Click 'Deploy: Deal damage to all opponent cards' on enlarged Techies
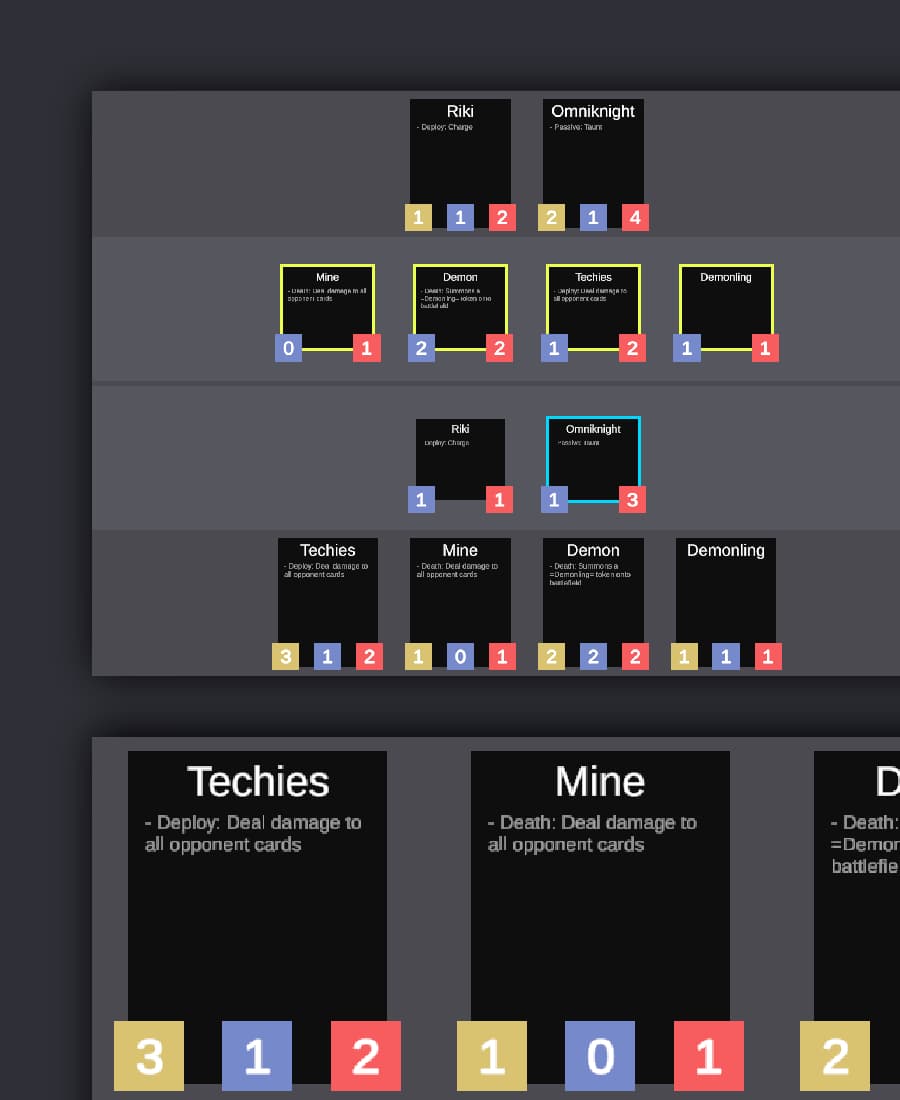The image size is (900, 1100). point(253,833)
